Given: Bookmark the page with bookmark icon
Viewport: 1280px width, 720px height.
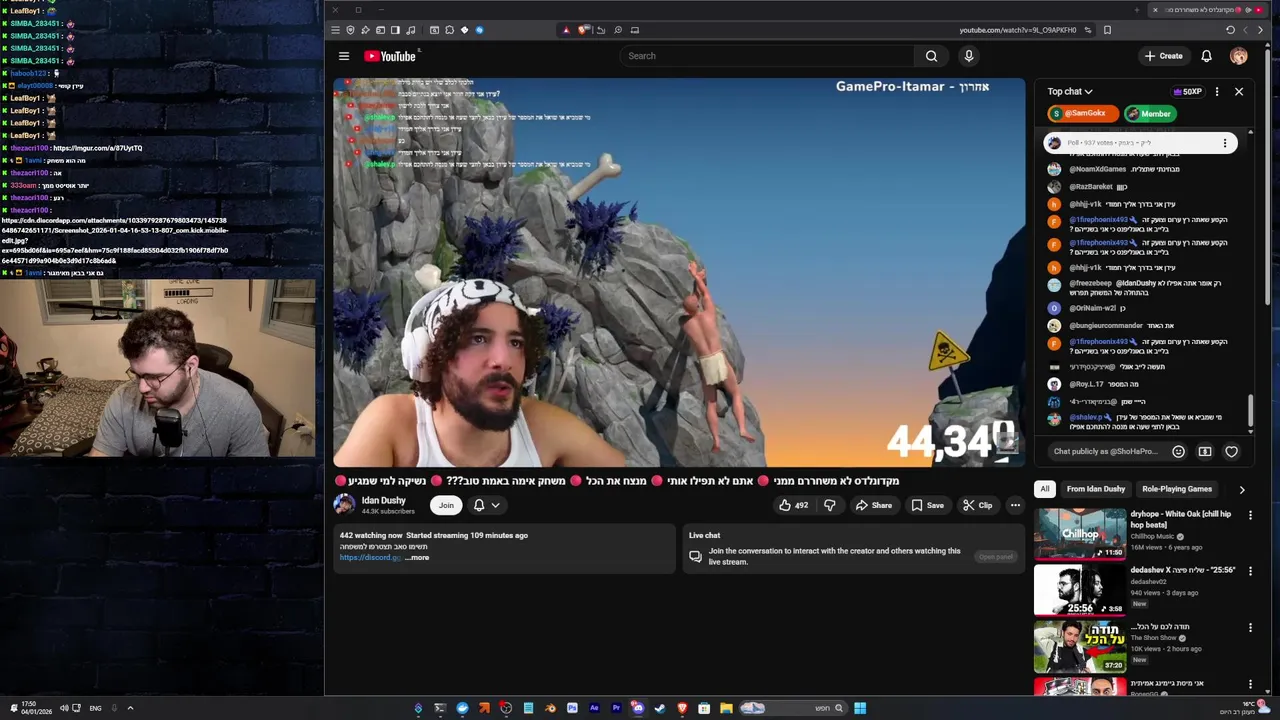Looking at the screenshot, I should tap(1107, 30).
